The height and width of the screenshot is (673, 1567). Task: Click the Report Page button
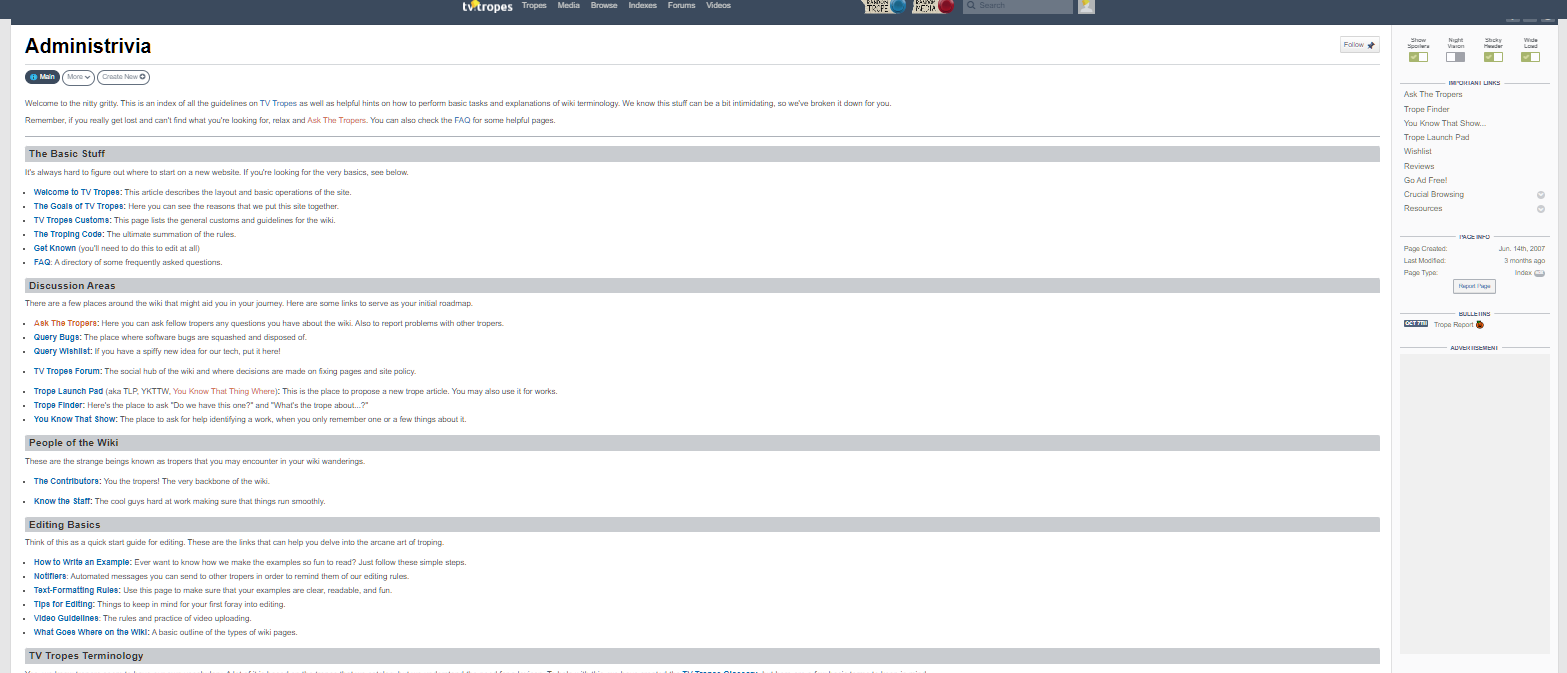[1474, 287]
